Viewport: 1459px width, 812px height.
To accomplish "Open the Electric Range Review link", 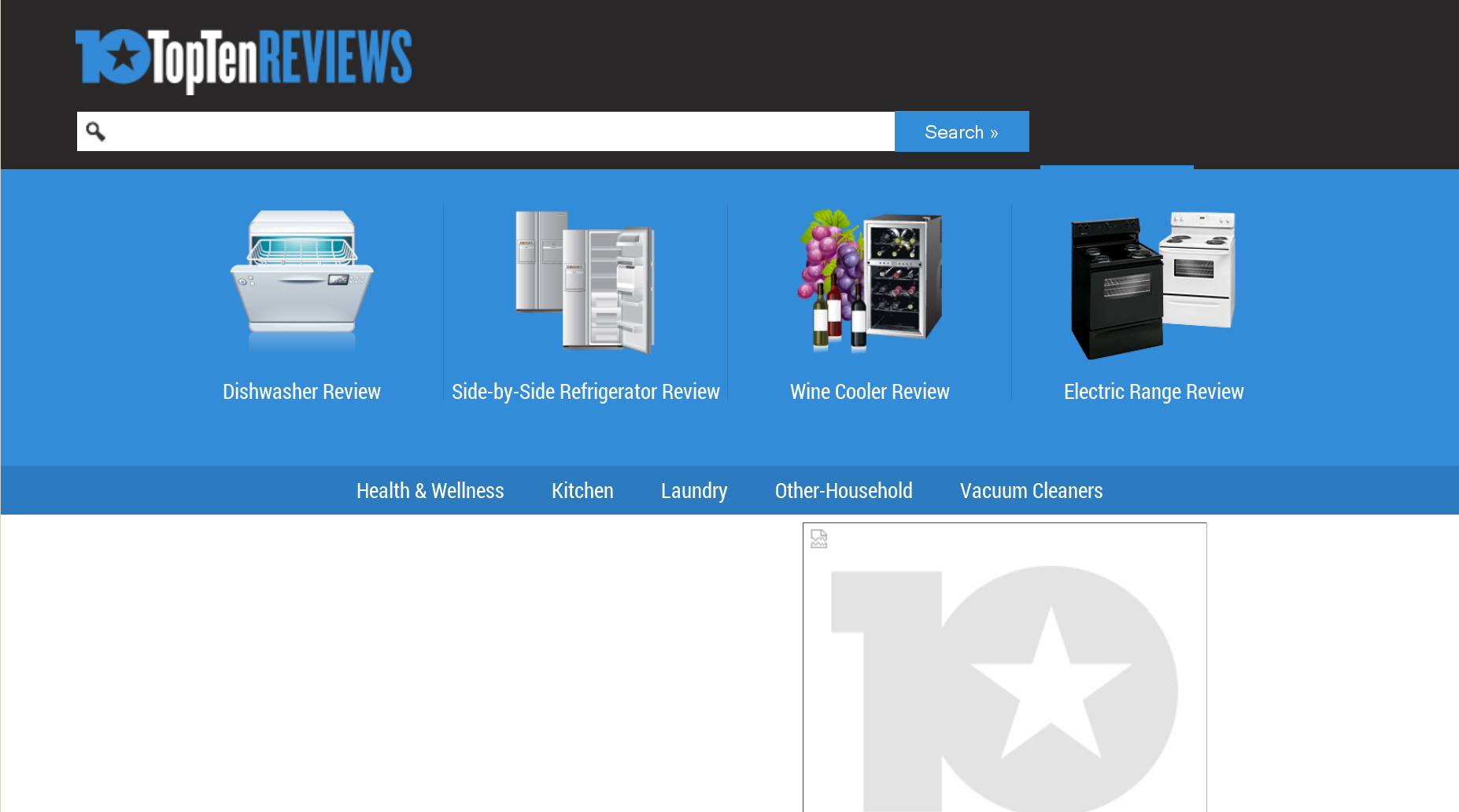I will click(x=1154, y=392).
